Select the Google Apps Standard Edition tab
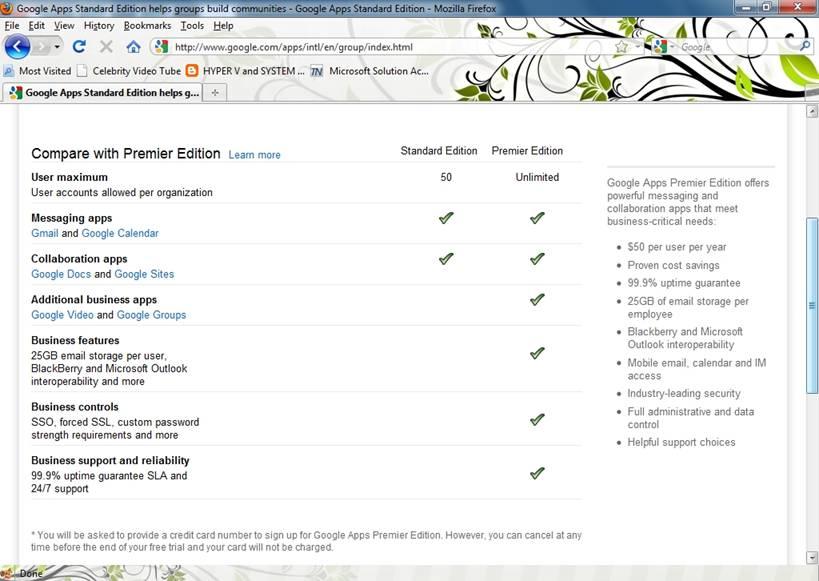This screenshot has height=581, width=819. coord(103,92)
